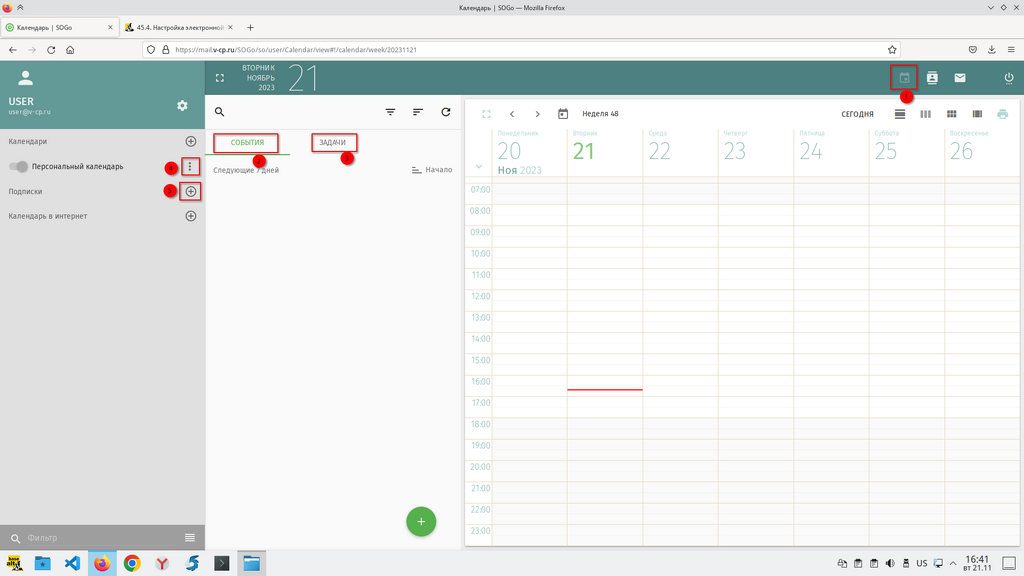Open Персональный календарь three-dot options menu

coord(191,166)
